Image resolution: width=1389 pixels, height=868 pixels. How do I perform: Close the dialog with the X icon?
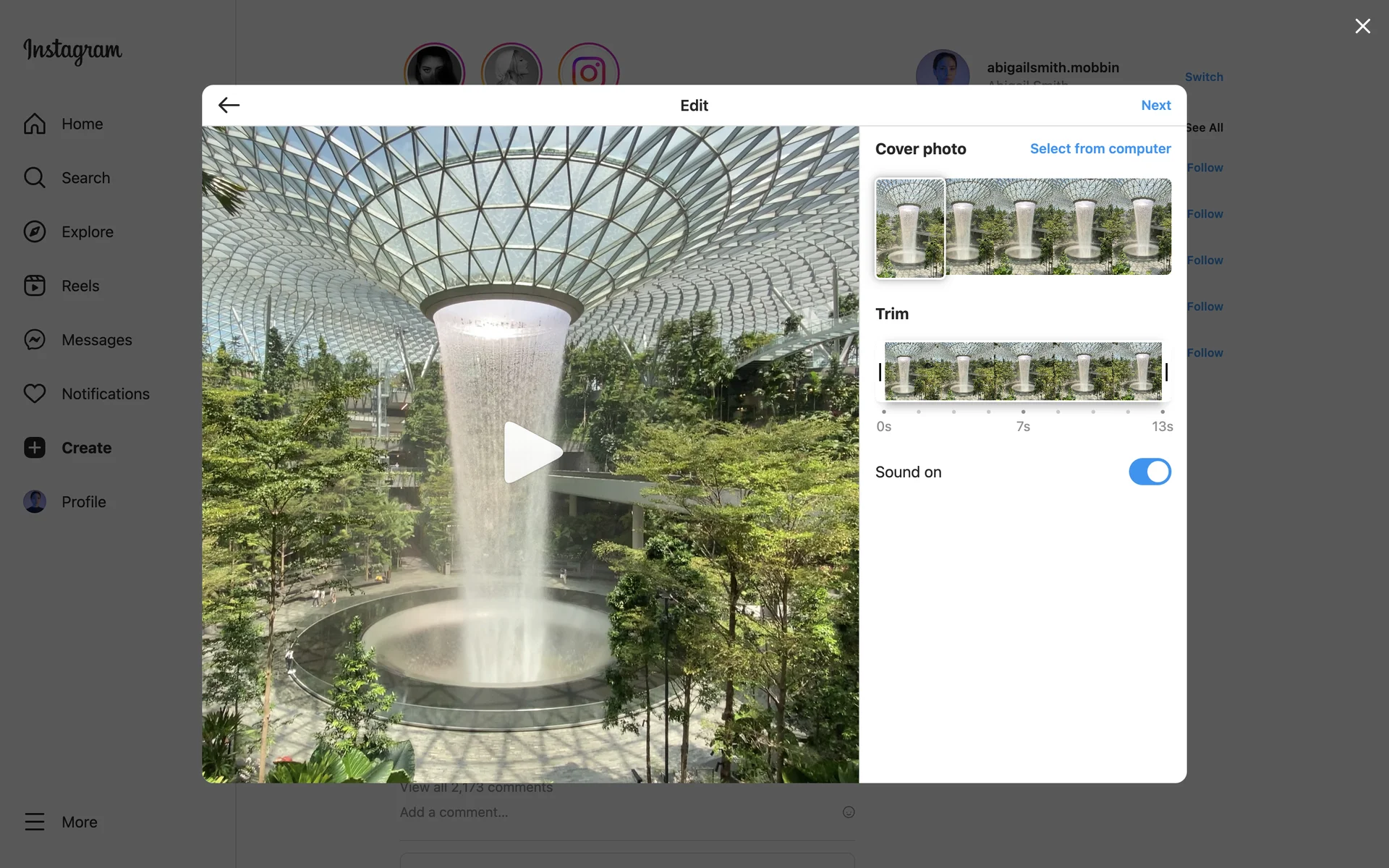(x=1362, y=26)
